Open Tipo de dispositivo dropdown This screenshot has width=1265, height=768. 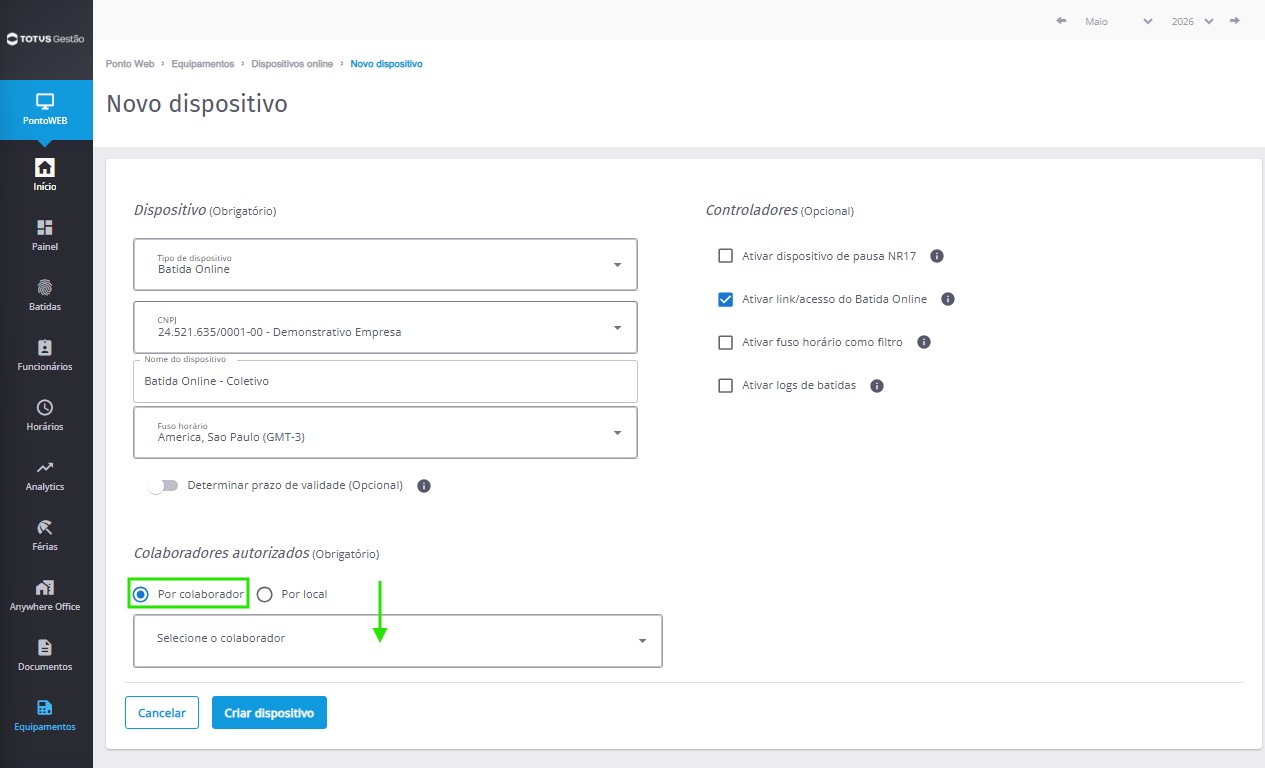tap(385, 264)
